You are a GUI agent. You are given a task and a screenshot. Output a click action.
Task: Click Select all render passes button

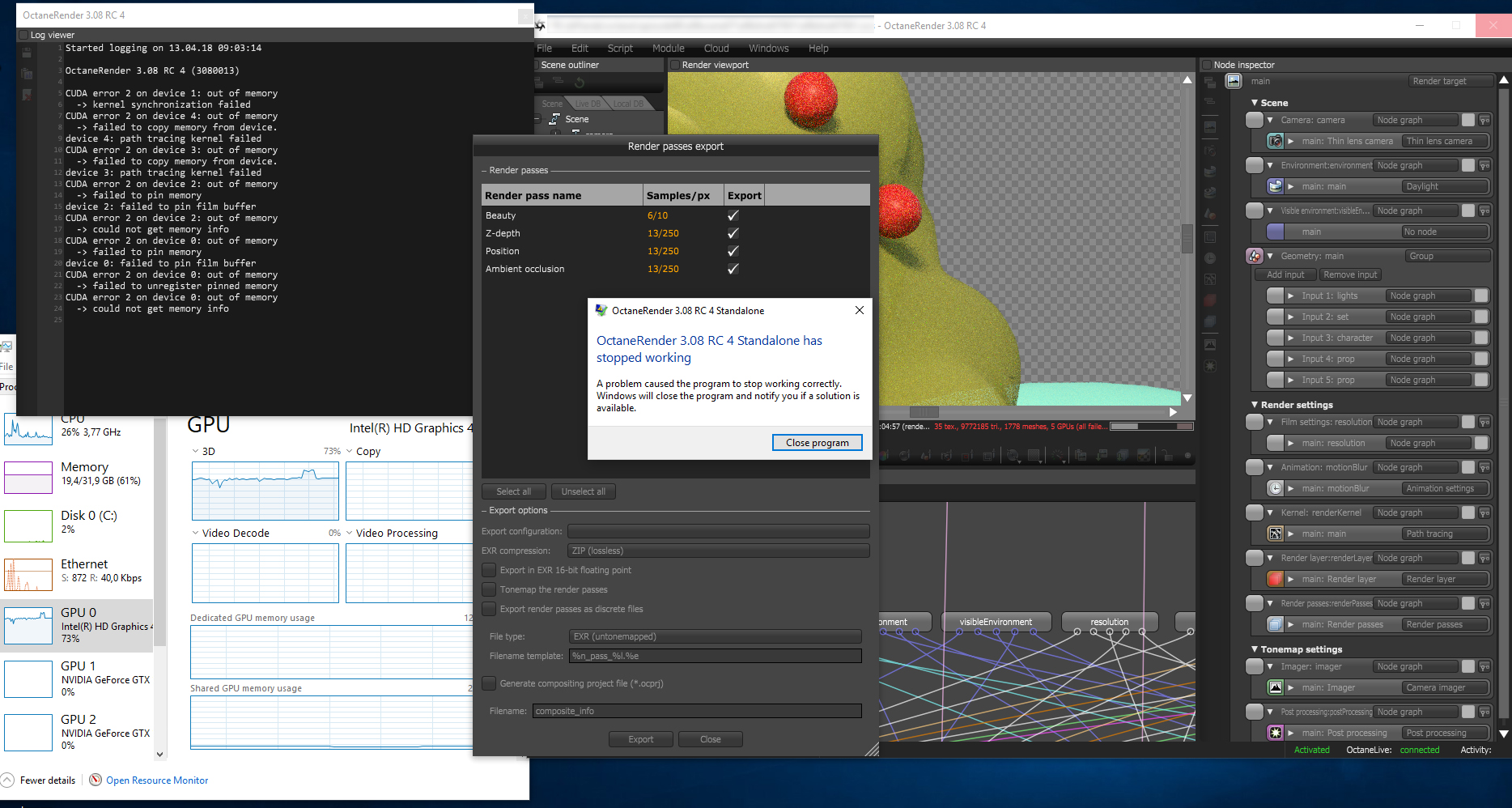(x=513, y=491)
